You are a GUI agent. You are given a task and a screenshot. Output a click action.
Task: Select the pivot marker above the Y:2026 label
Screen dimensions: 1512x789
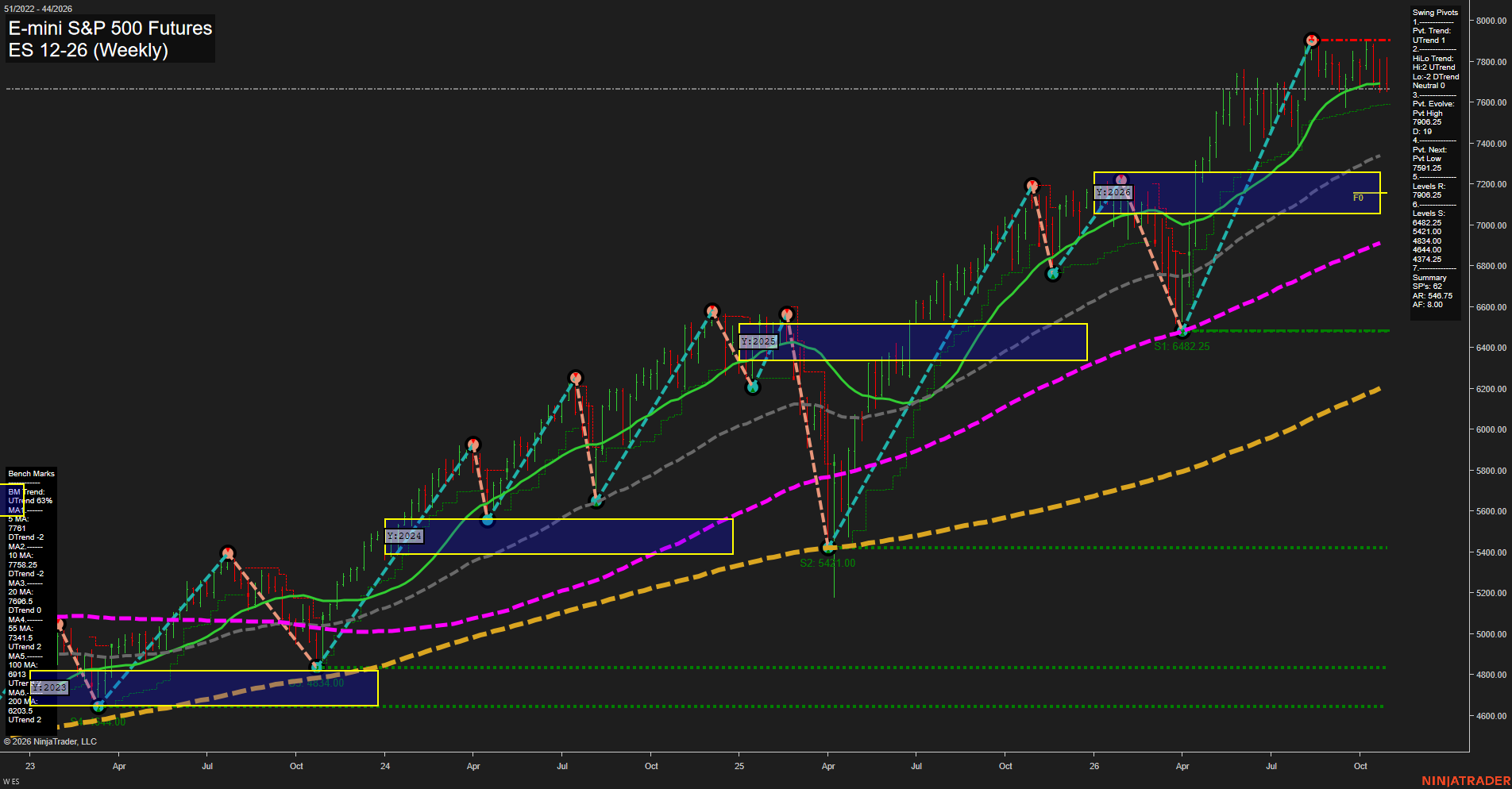pyautogui.click(x=1120, y=180)
